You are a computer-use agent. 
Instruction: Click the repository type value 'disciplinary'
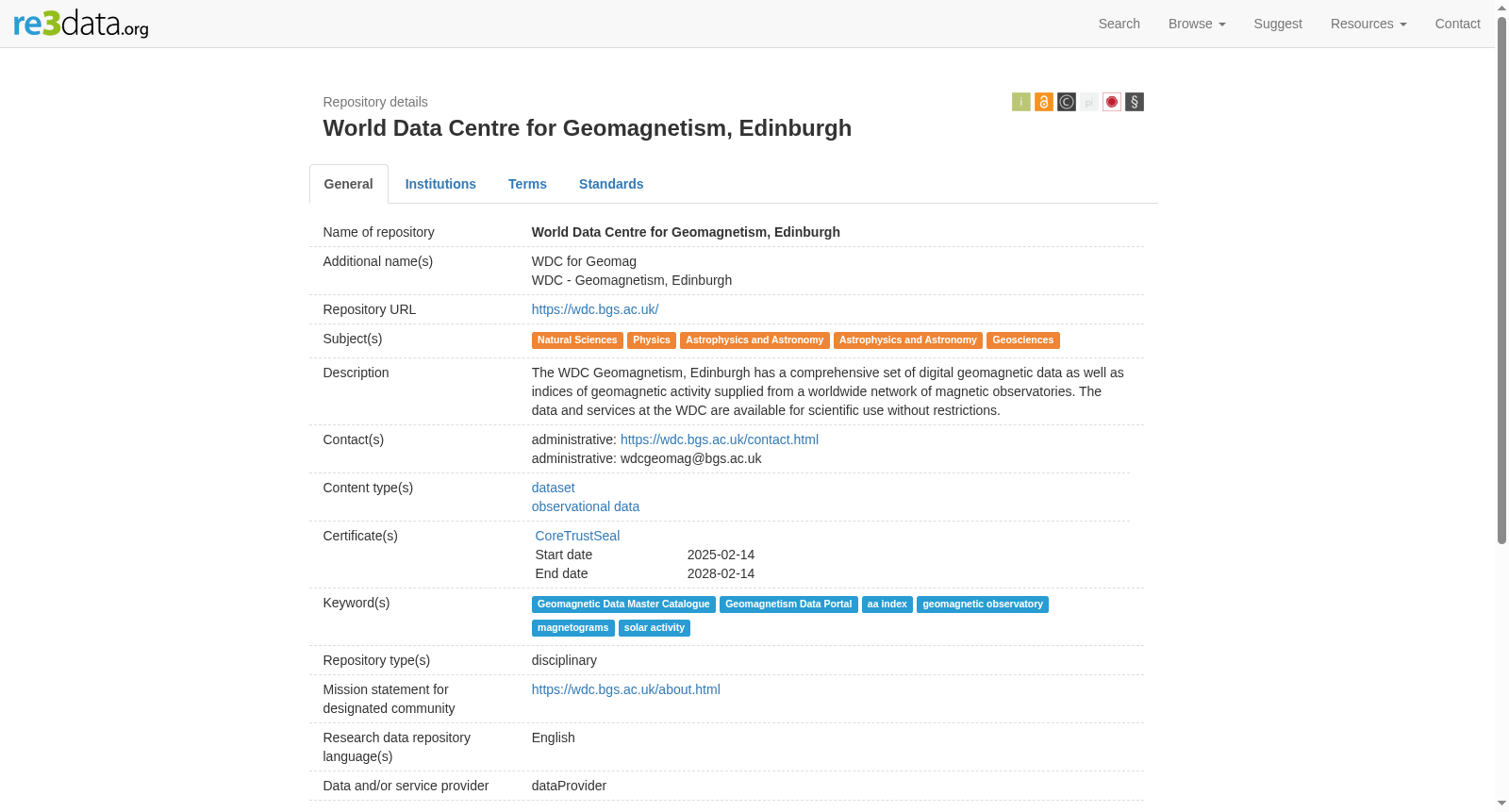pos(564,660)
